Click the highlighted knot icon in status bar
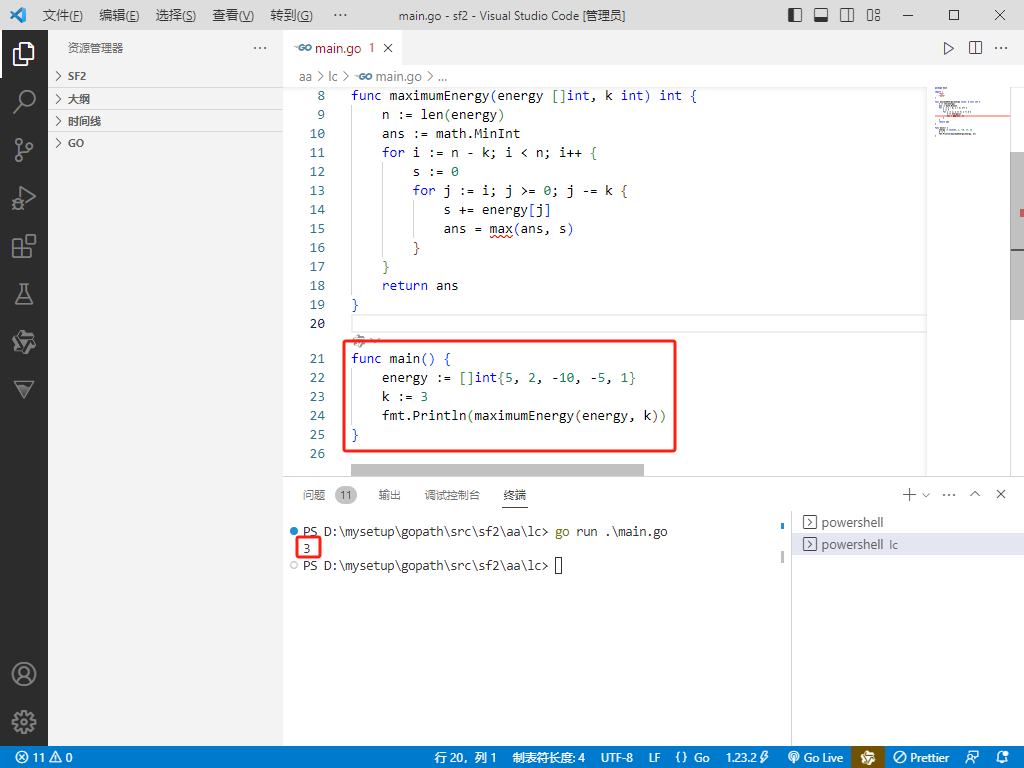Screen dimensions: 1024x768 click(x=868, y=758)
